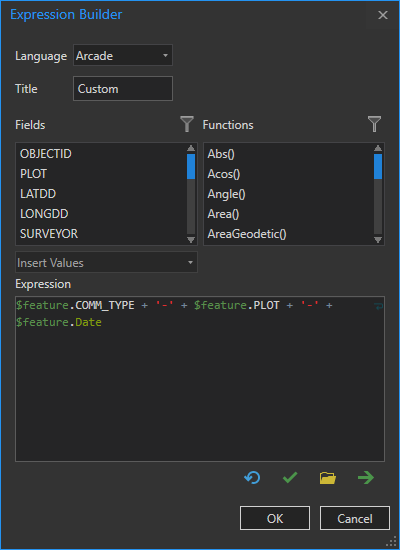Select the PLOT field in list

33,174
